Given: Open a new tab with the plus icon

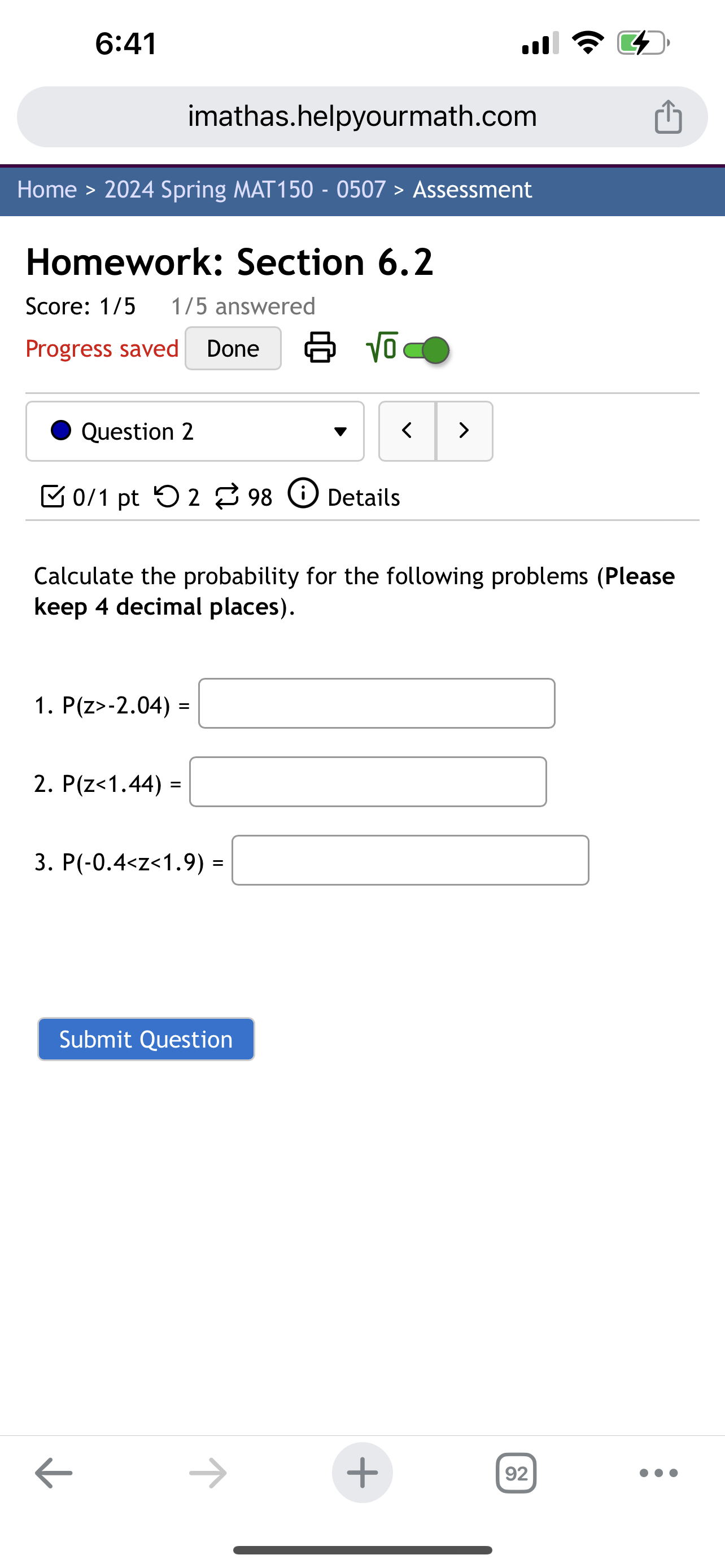Looking at the screenshot, I should click(362, 1473).
